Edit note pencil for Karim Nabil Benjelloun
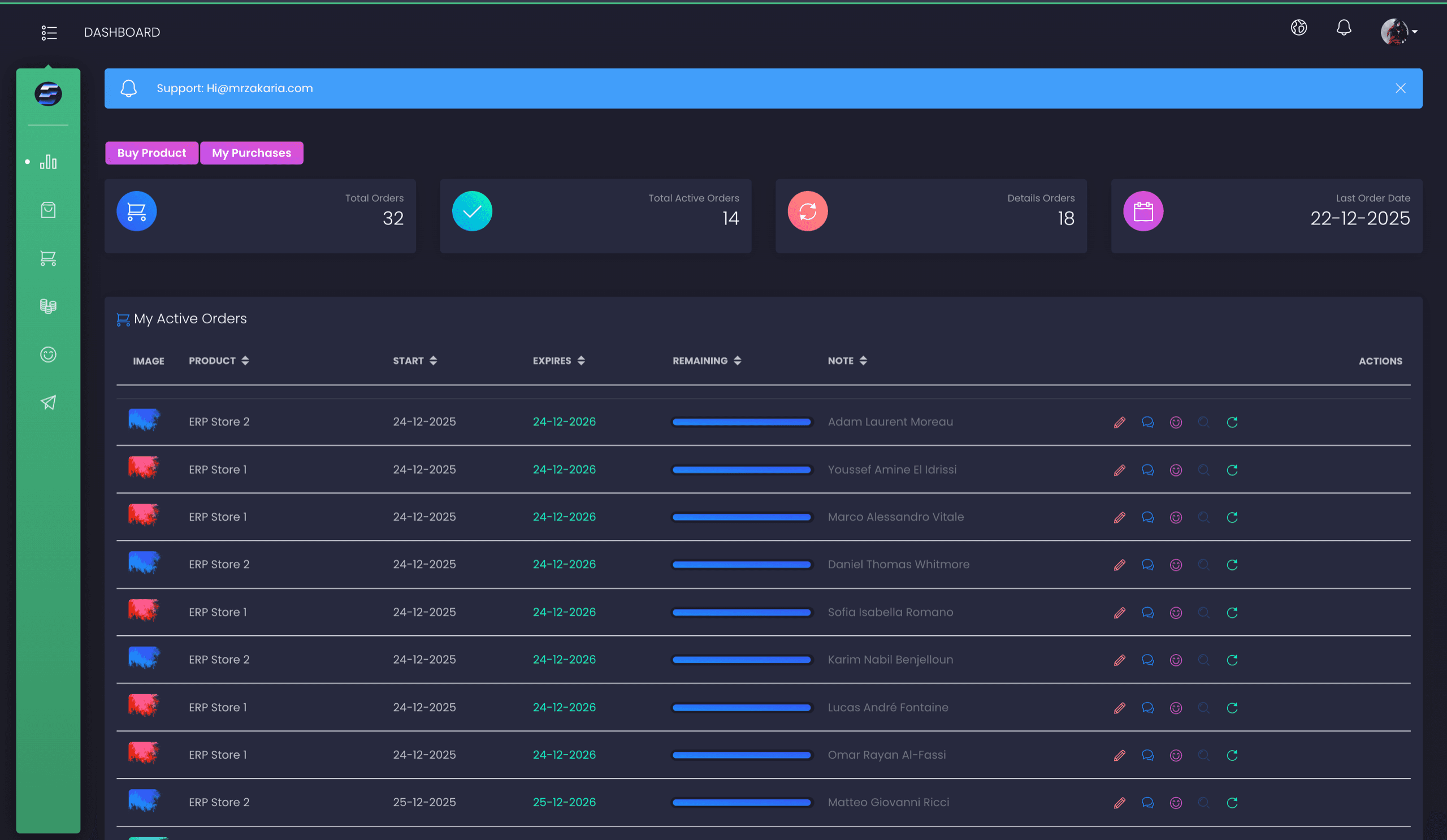Viewport: 1447px width, 840px height. (x=1120, y=660)
